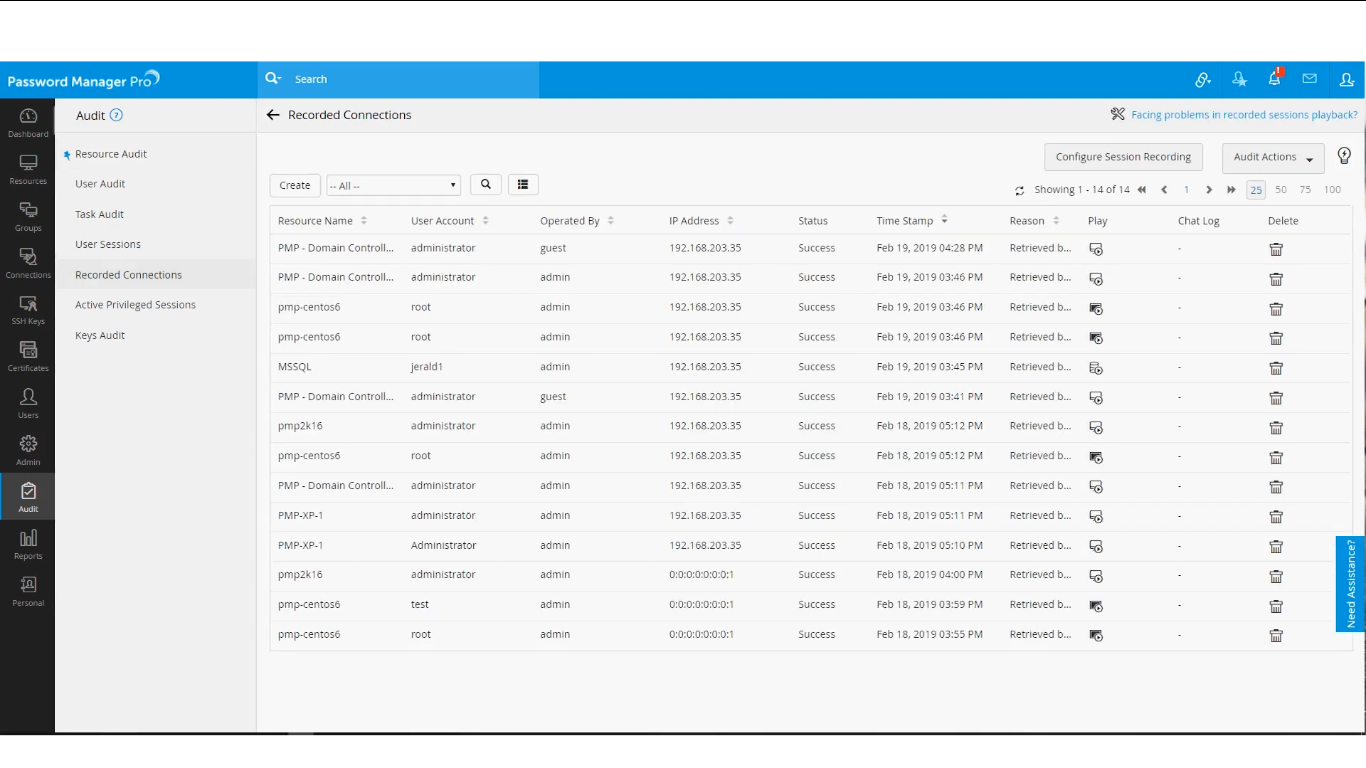Screen dimensions: 1366x768
Task: Go to SSH Keys section
Action: click(28, 309)
